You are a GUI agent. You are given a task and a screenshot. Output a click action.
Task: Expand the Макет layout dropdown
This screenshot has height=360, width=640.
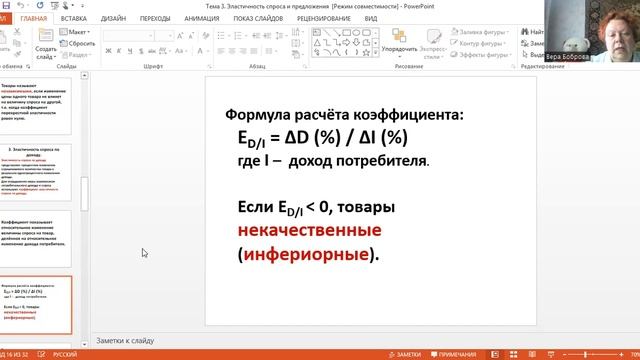pyautogui.click(x=75, y=32)
